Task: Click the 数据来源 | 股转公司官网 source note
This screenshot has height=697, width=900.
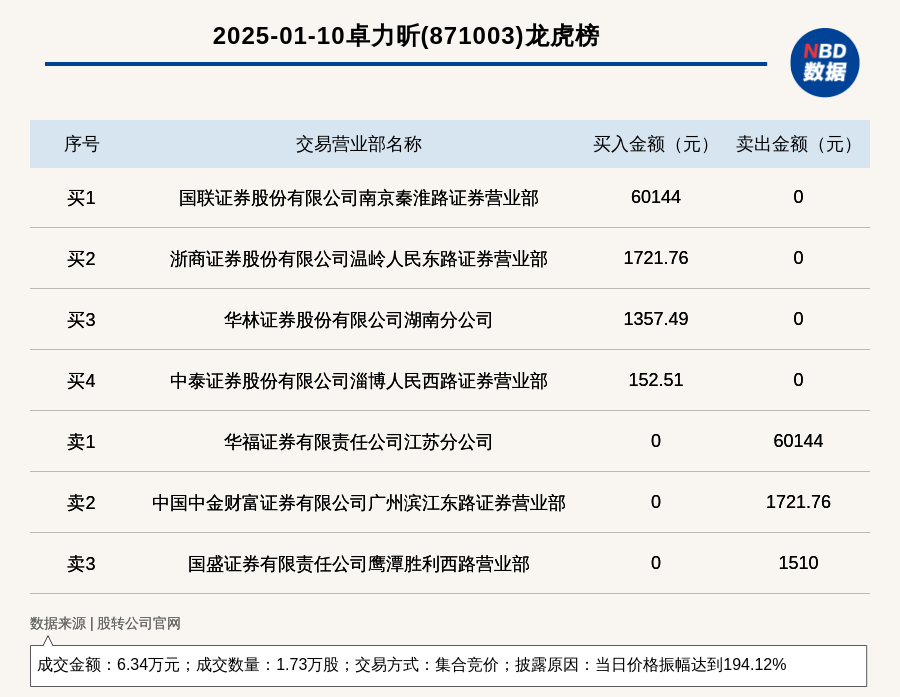Action: (x=105, y=624)
